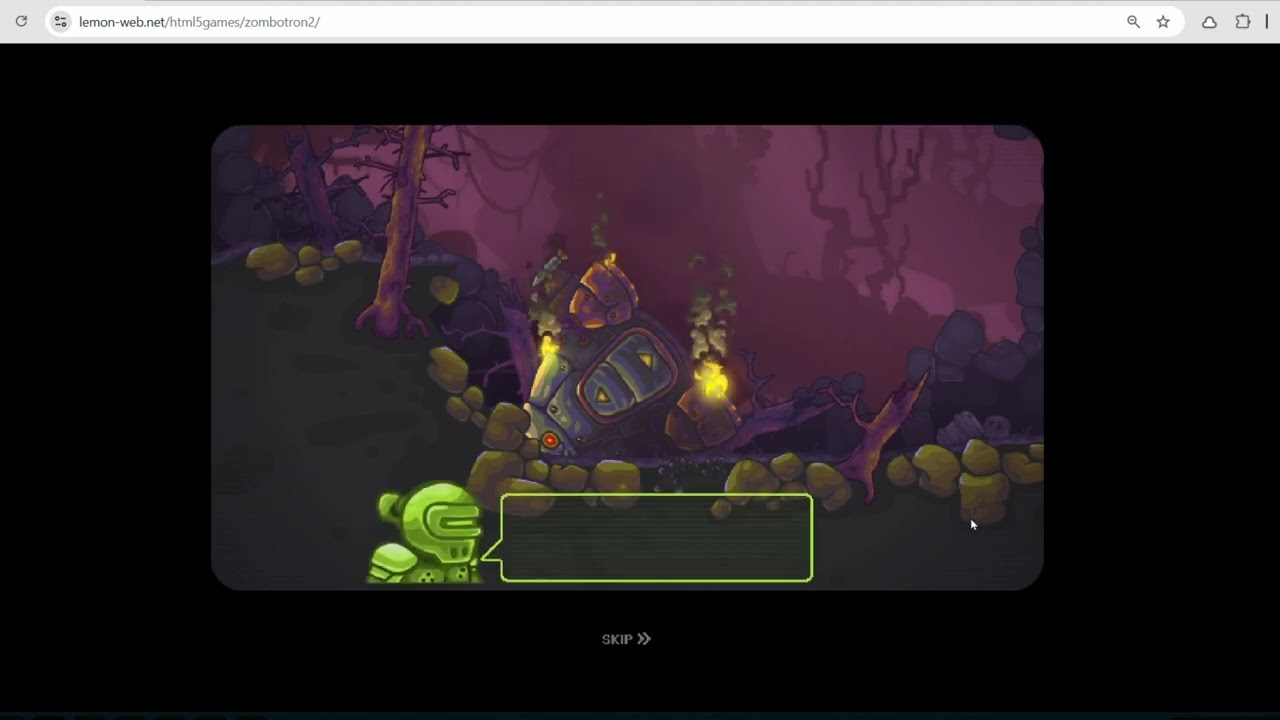Click the lemon-web.net address bar URL

point(199,22)
